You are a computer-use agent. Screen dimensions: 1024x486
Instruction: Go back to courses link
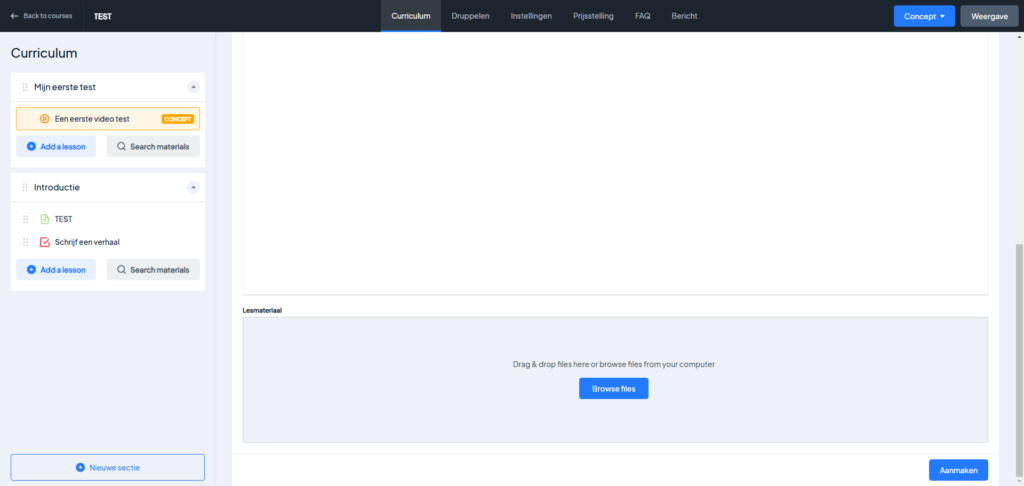click(41, 16)
